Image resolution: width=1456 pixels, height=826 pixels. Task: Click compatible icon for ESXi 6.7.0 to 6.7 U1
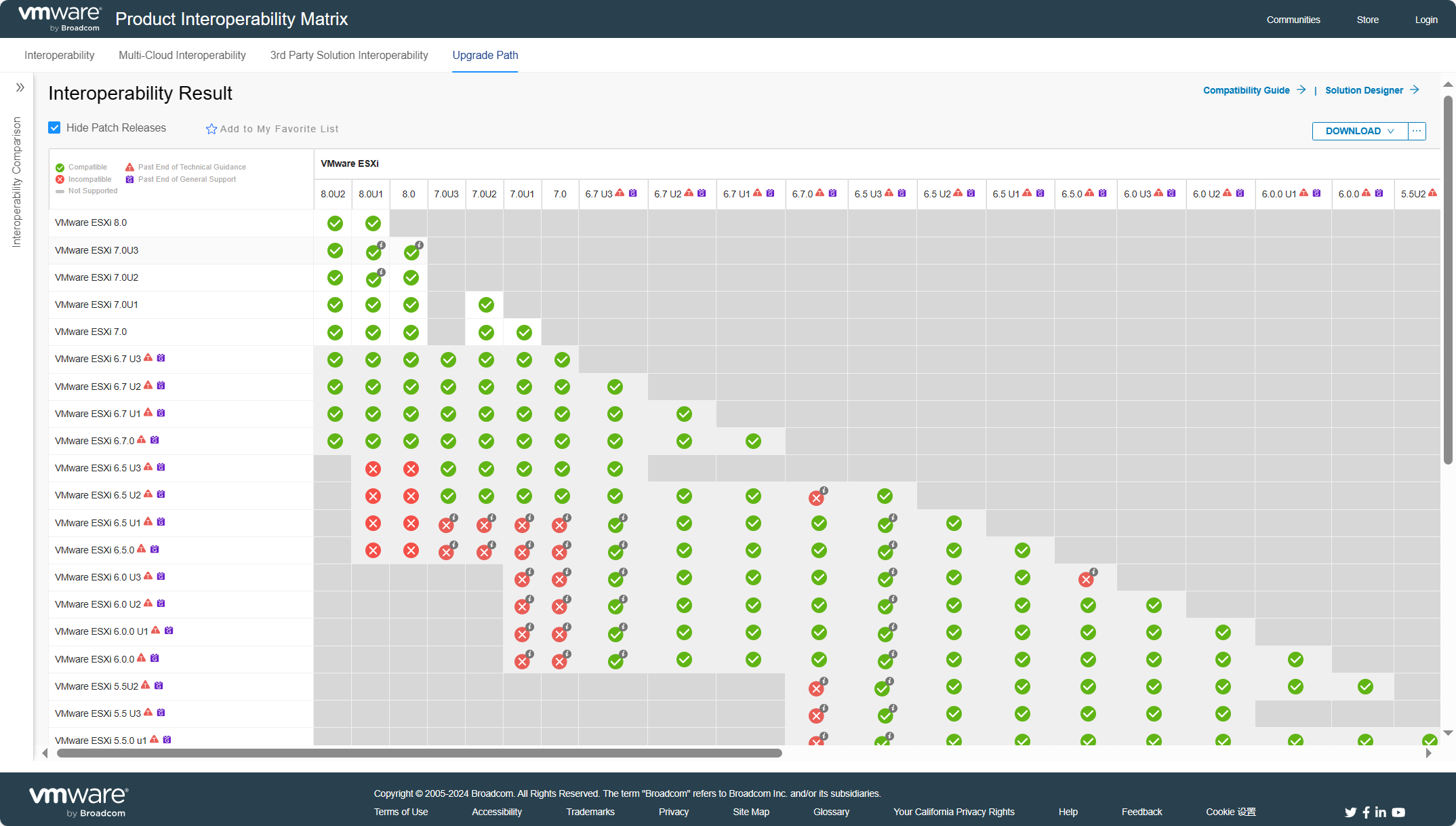[753, 441]
